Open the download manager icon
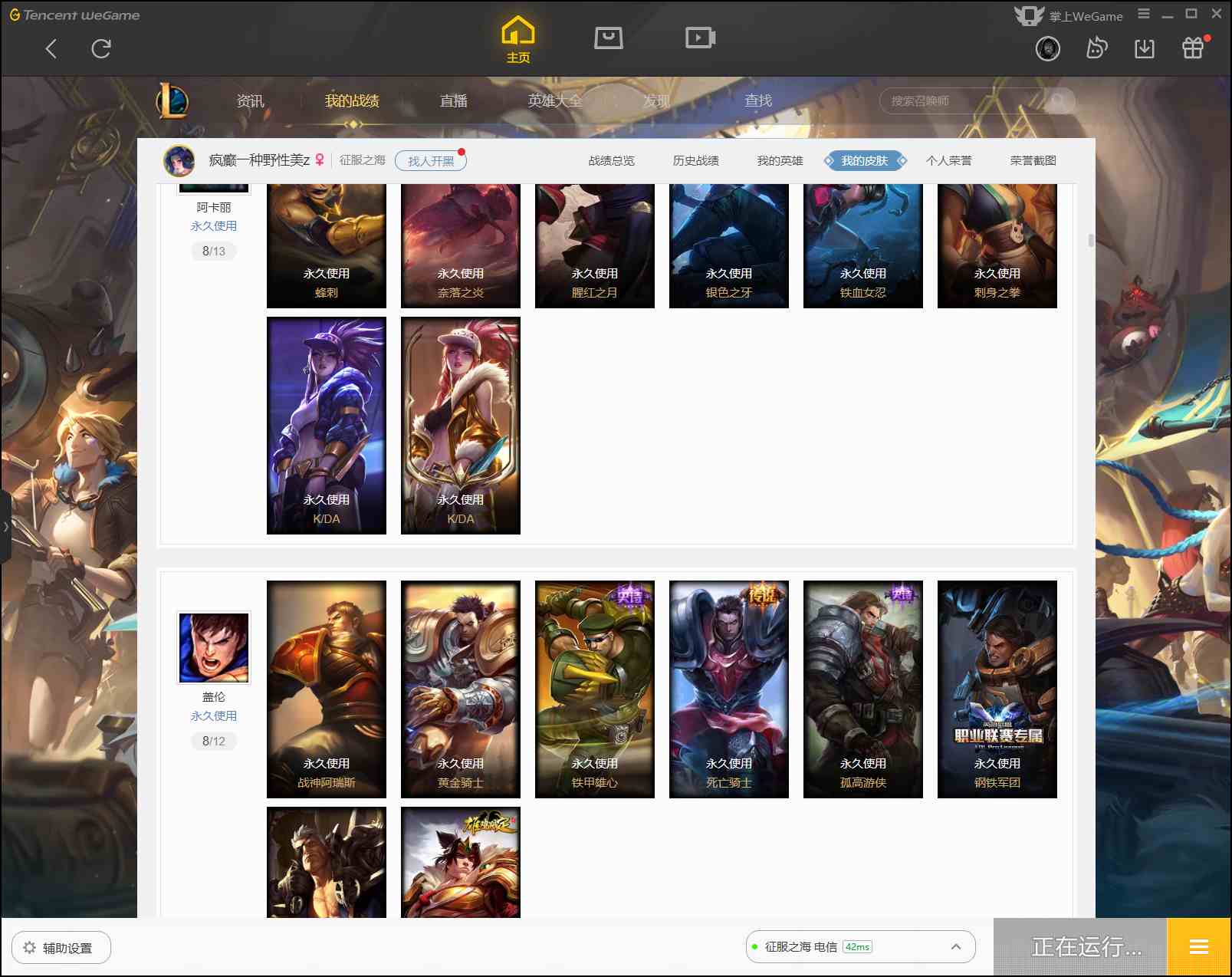 point(1144,49)
